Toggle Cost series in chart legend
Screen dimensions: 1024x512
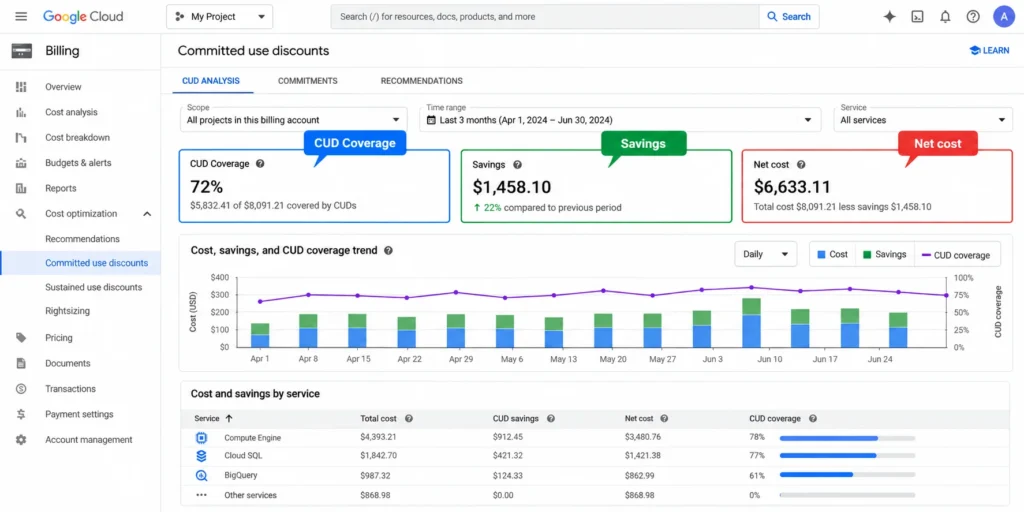pyautogui.click(x=832, y=255)
